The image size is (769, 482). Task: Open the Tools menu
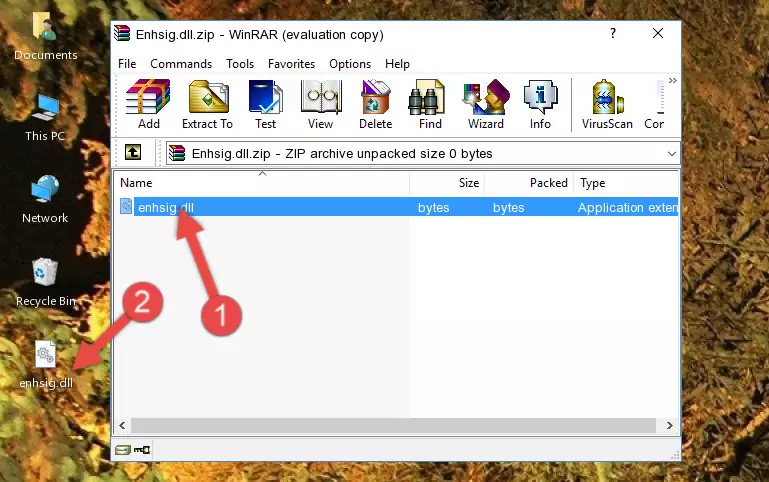[x=240, y=64]
